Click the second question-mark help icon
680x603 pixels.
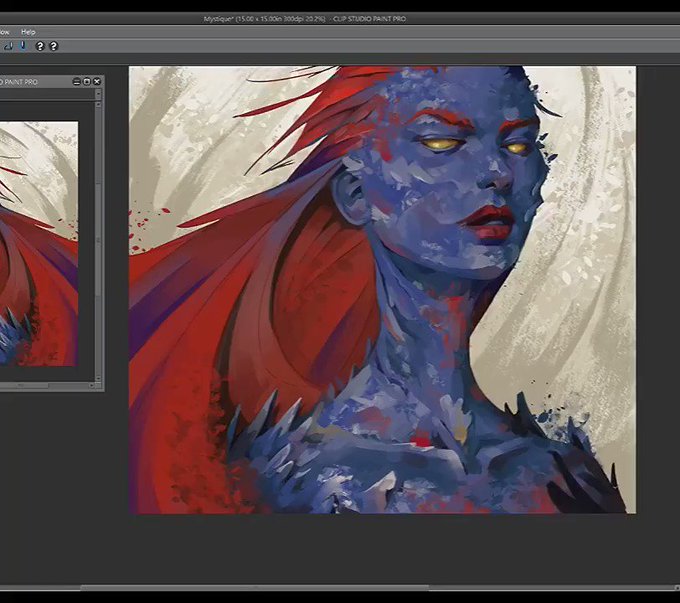pos(53,46)
